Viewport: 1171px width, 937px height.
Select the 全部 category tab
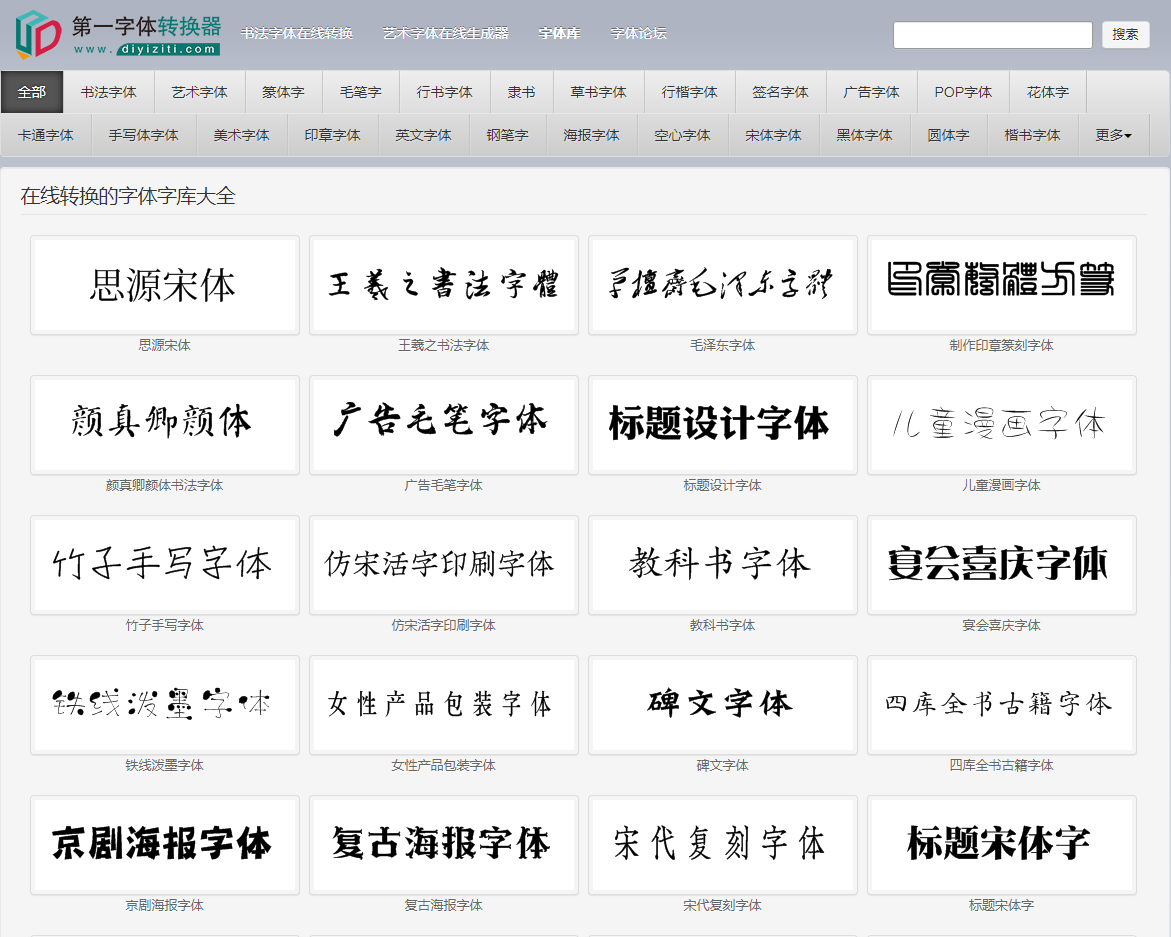click(x=32, y=91)
